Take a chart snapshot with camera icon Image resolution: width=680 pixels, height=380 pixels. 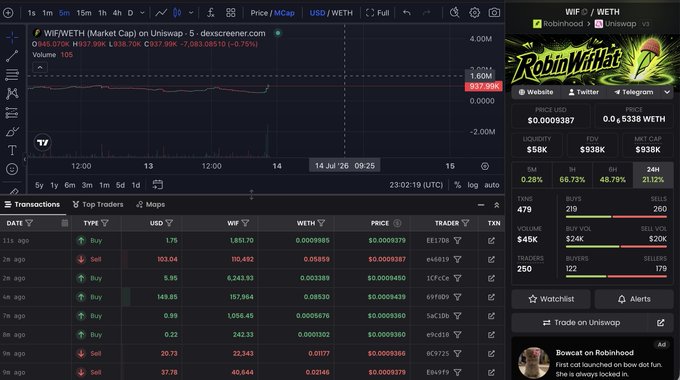(494, 13)
